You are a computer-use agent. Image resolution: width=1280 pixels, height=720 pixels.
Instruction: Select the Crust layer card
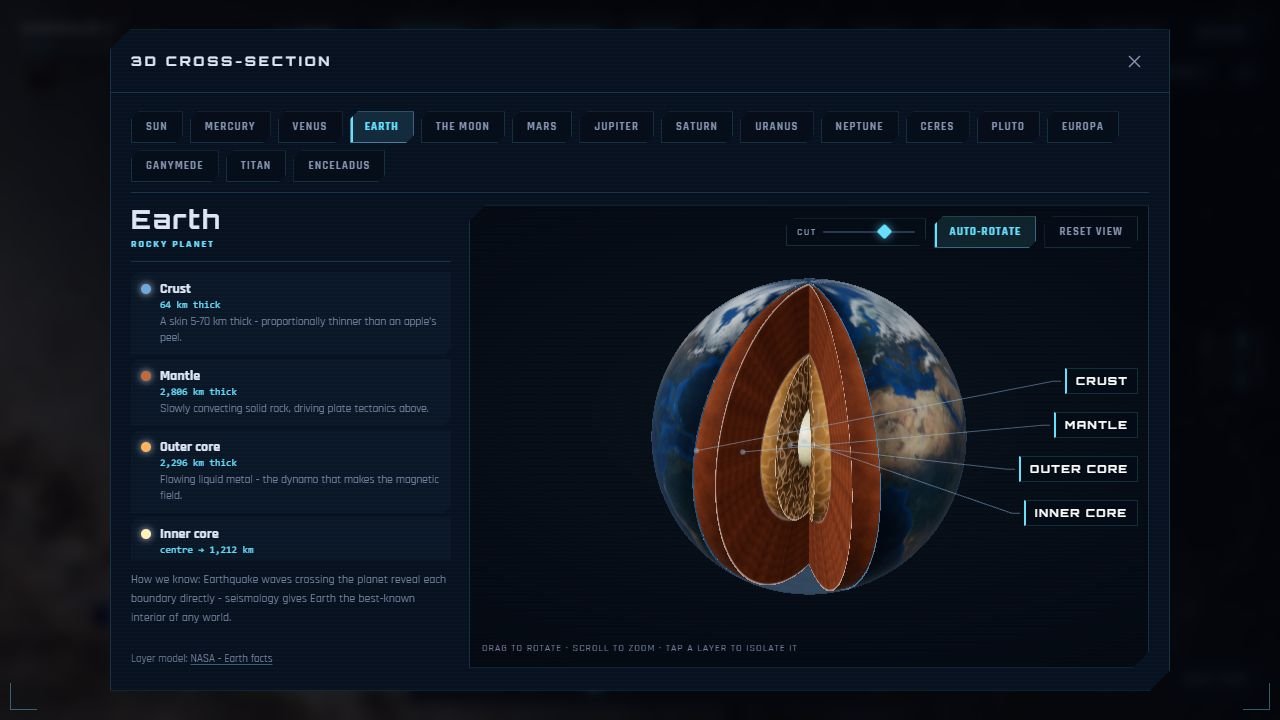[290, 312]
